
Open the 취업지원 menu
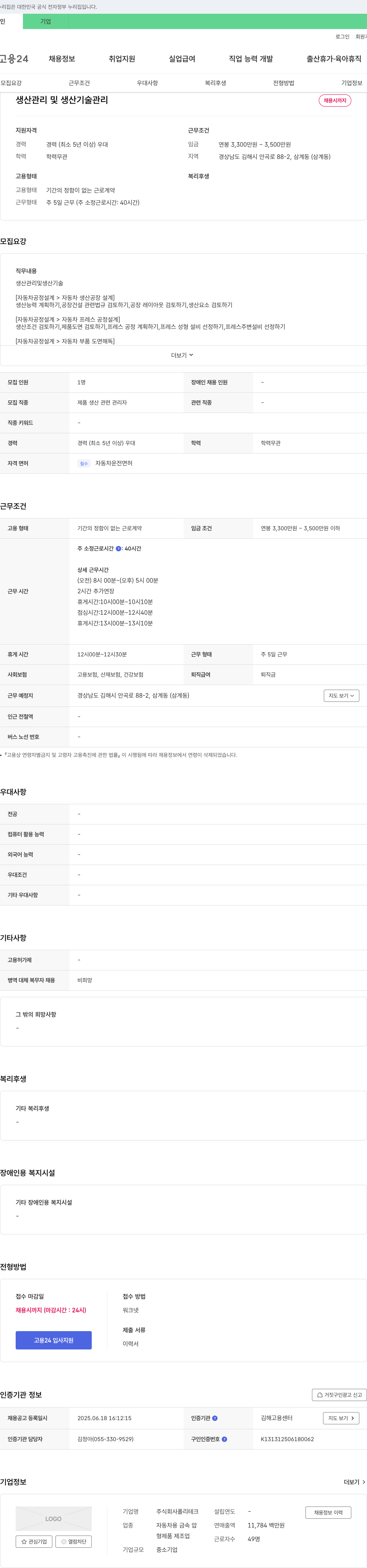[x=122, y=59]
